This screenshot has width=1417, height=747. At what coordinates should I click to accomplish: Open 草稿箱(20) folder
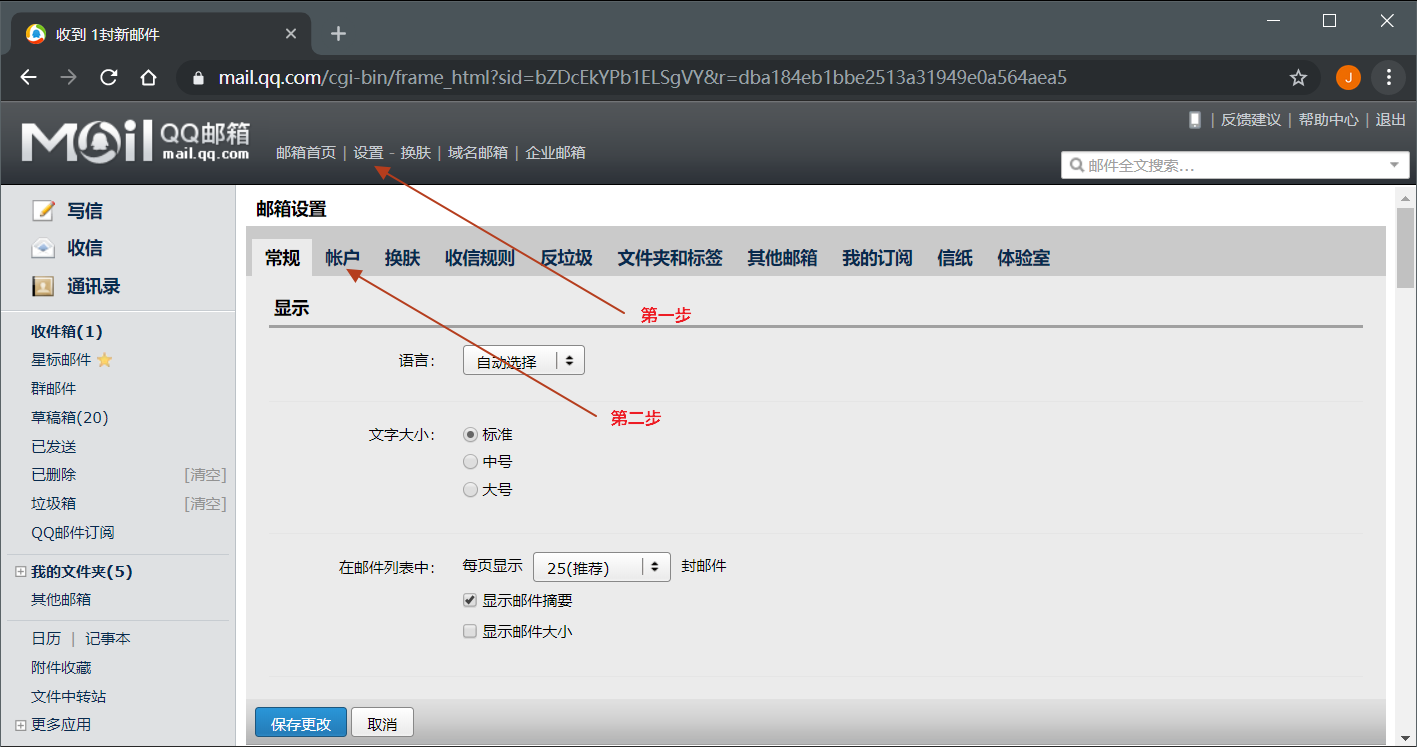point(70,418)
